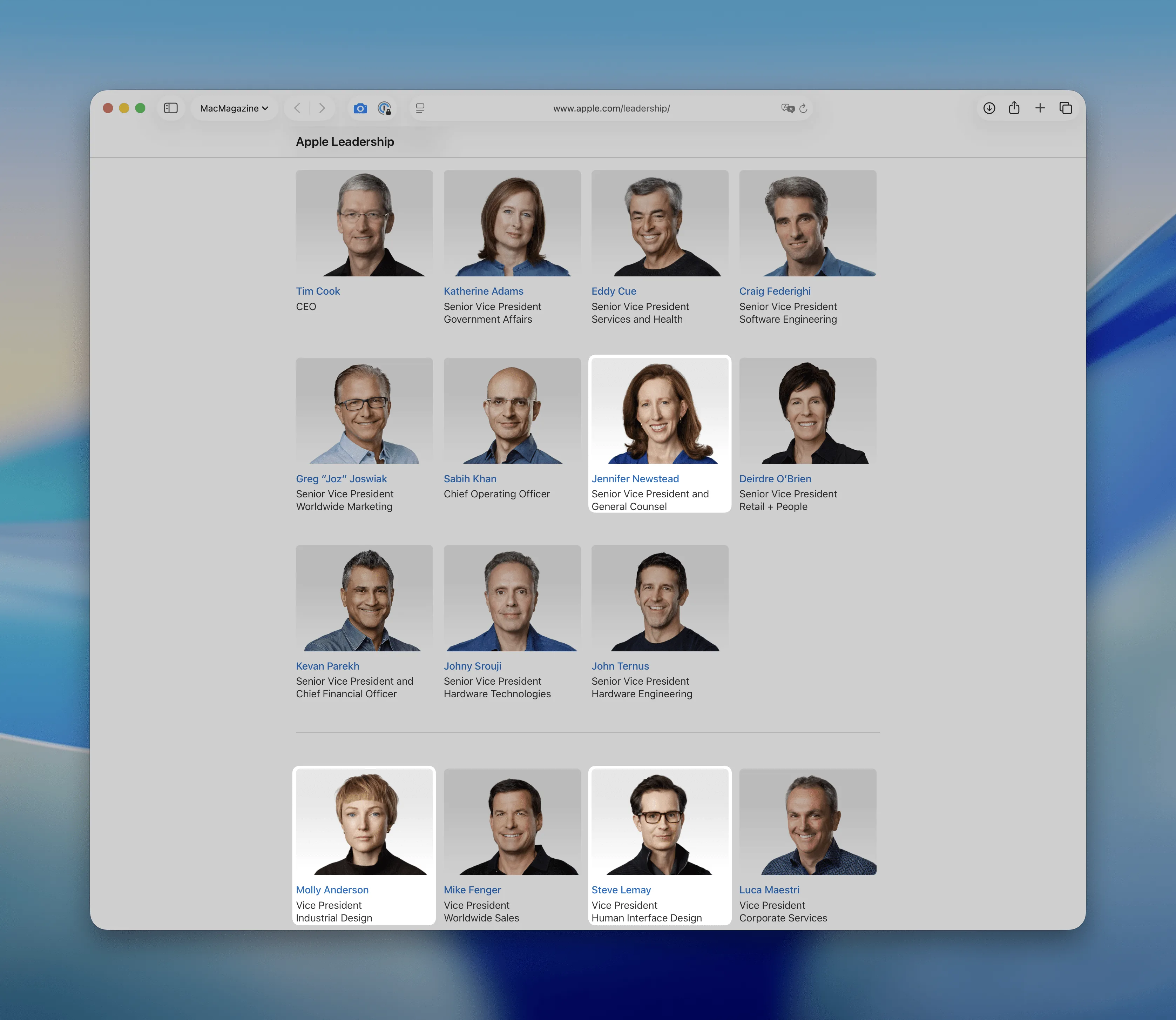Toggle the Safari sidebar icon
Image resolution: width=1176 pixels, height=1020 pixels.
click(x=171, y=108)
